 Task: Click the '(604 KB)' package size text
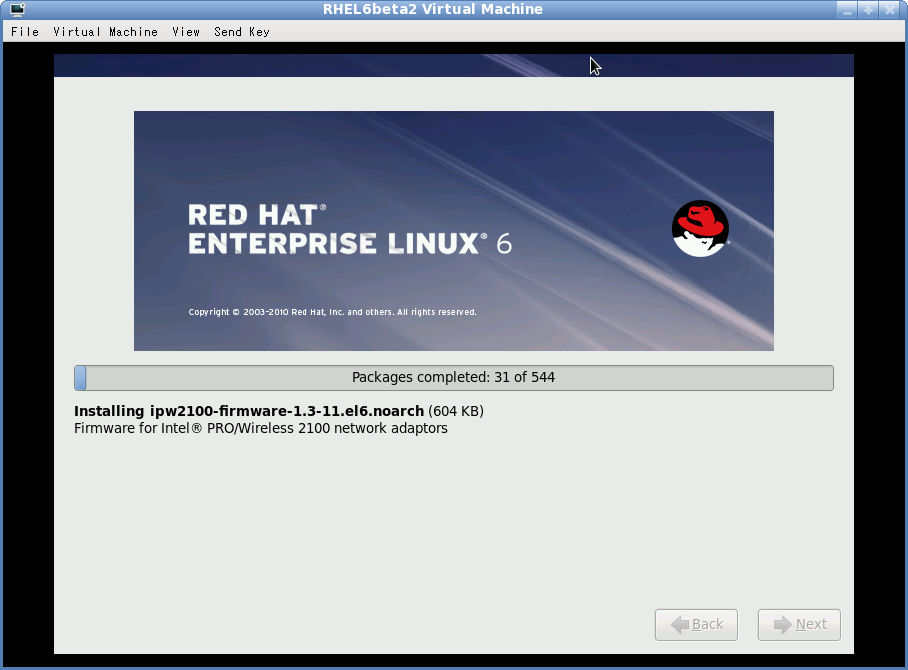456,411
